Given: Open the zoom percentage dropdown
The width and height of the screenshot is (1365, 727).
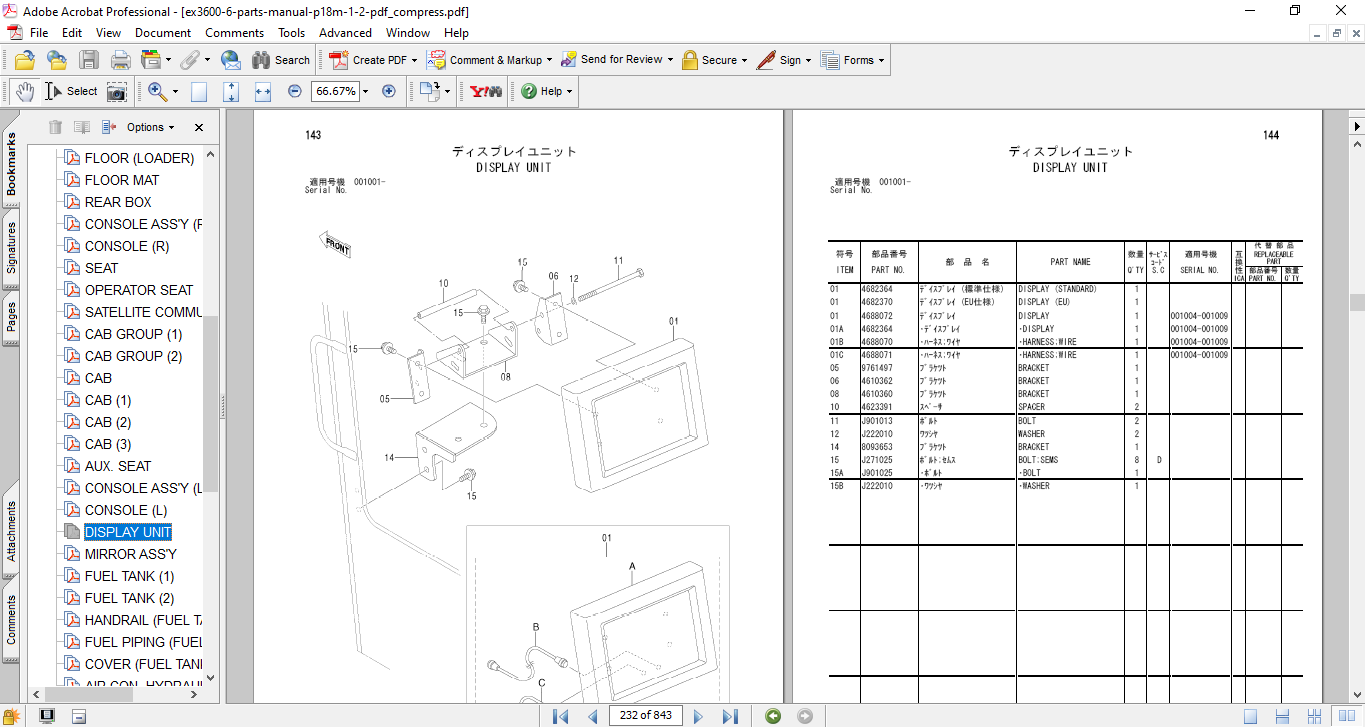Looking at the screenshot, I should [x=365, y=91].
